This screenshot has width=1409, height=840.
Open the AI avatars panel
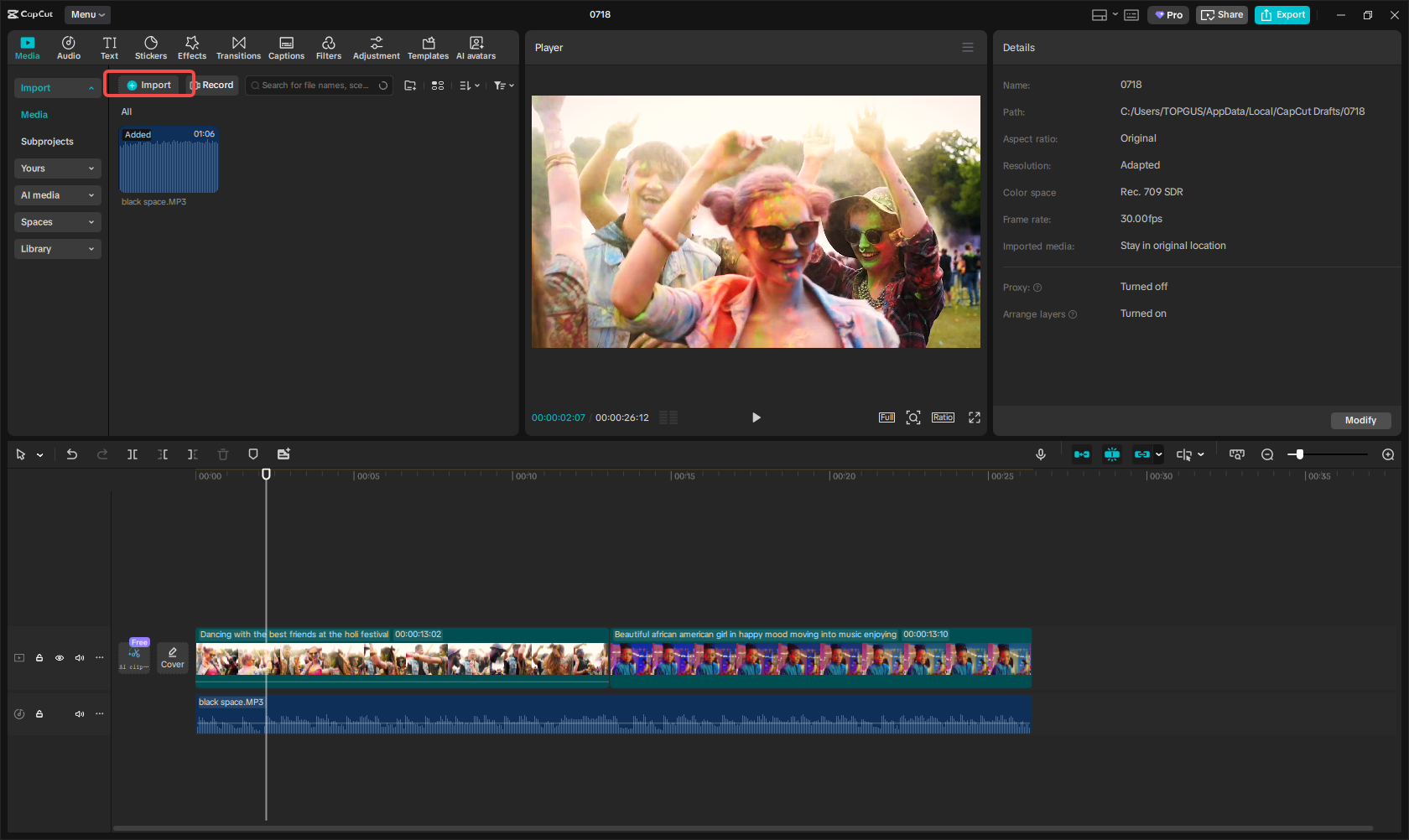click(476, 47)
